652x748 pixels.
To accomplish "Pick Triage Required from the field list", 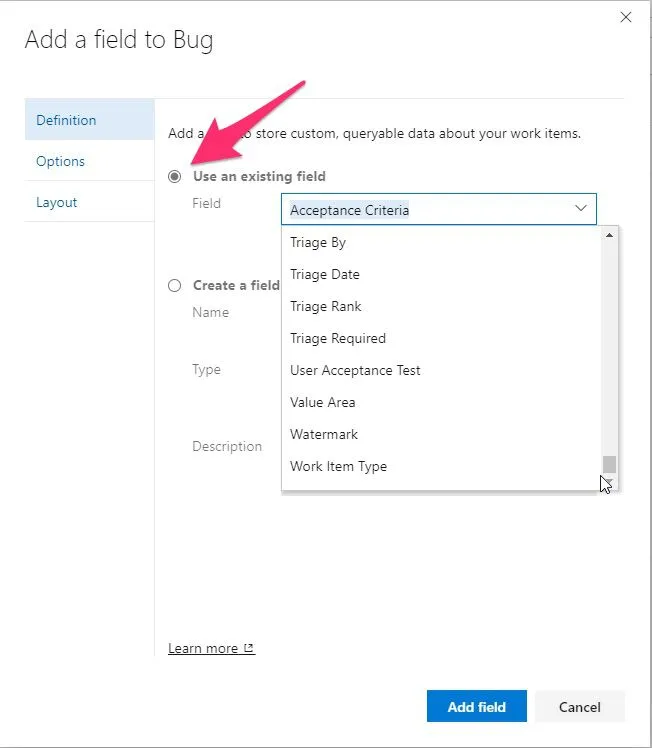I will click(338, 338).
